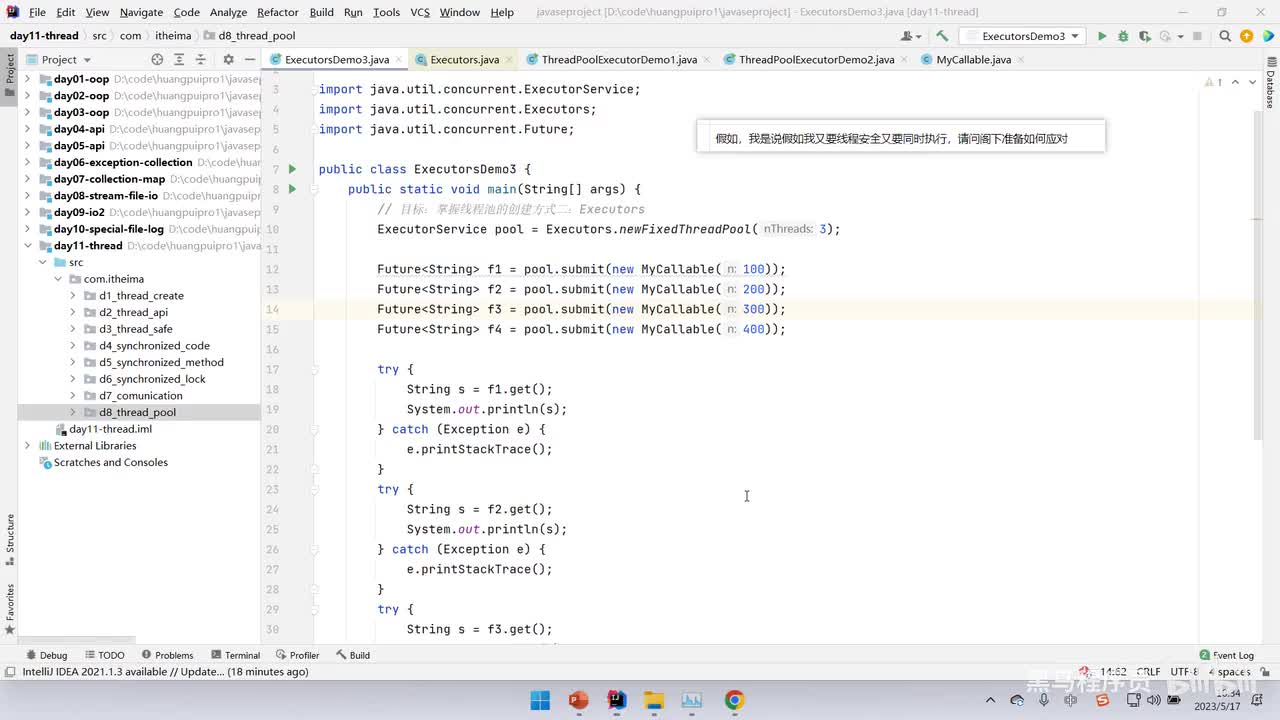Open File Explorer from the taskbar
The height and width of the screenshot is (720, 1280).
[x=654, y=700]
